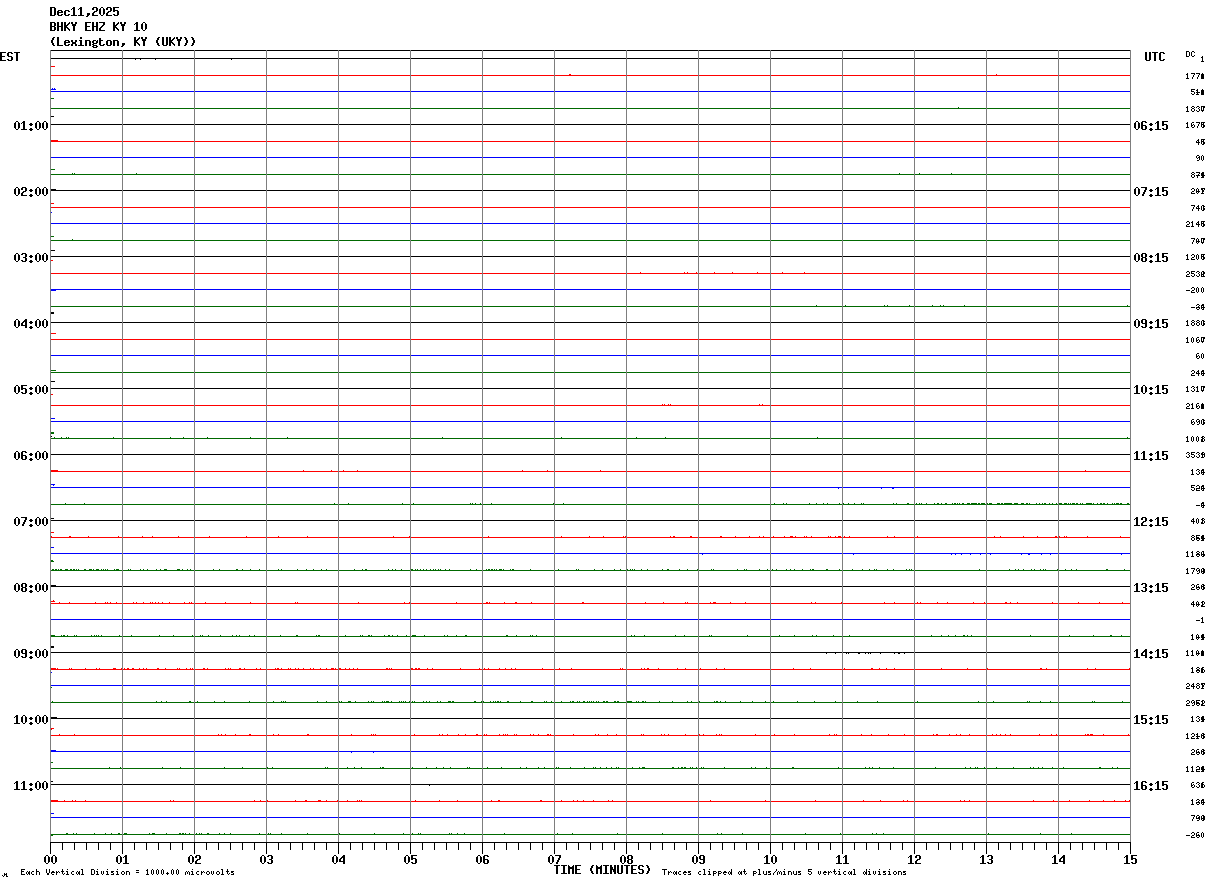Click the Traces clipped footnote text
The image size is (1210, 886).
784,873
